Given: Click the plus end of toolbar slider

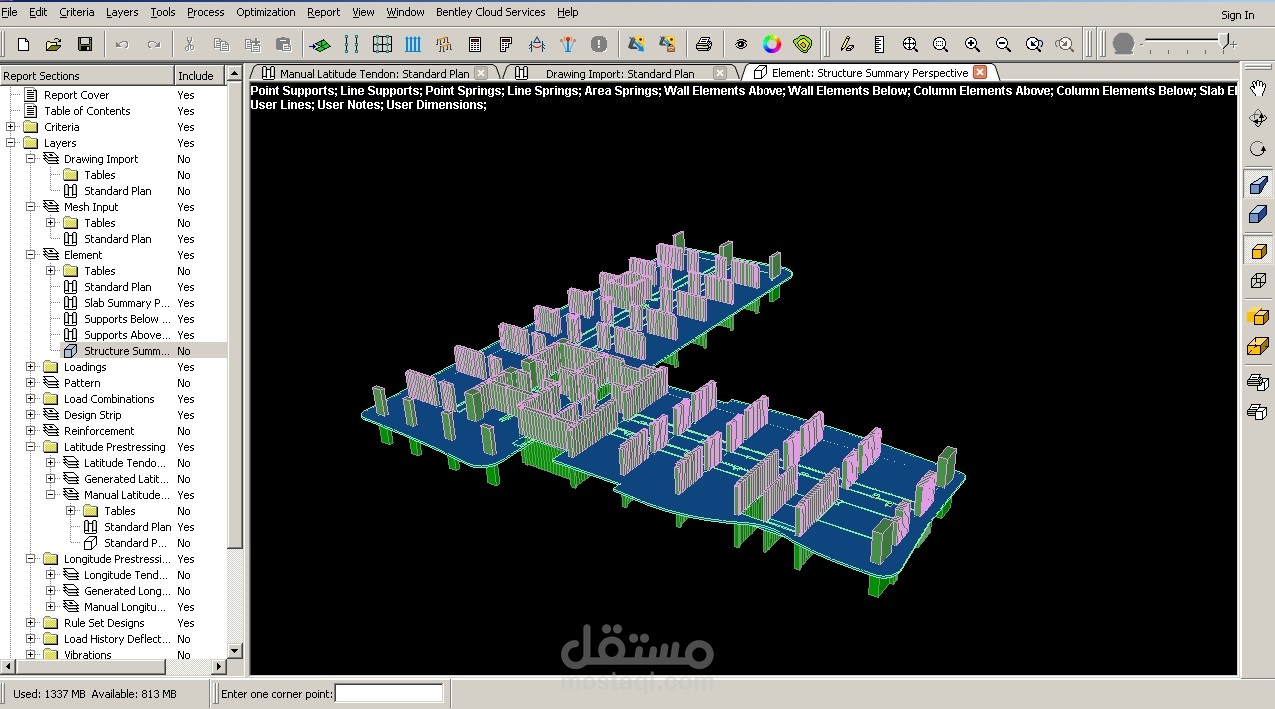Looking at the screenshot, I should [1232, 44].
